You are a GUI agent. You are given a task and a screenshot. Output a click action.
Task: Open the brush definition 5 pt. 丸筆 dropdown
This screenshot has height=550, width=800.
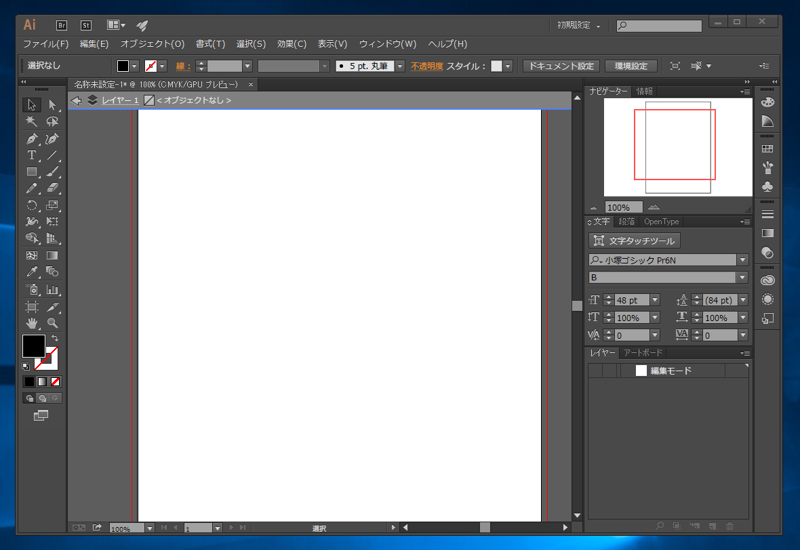point(400,66)
